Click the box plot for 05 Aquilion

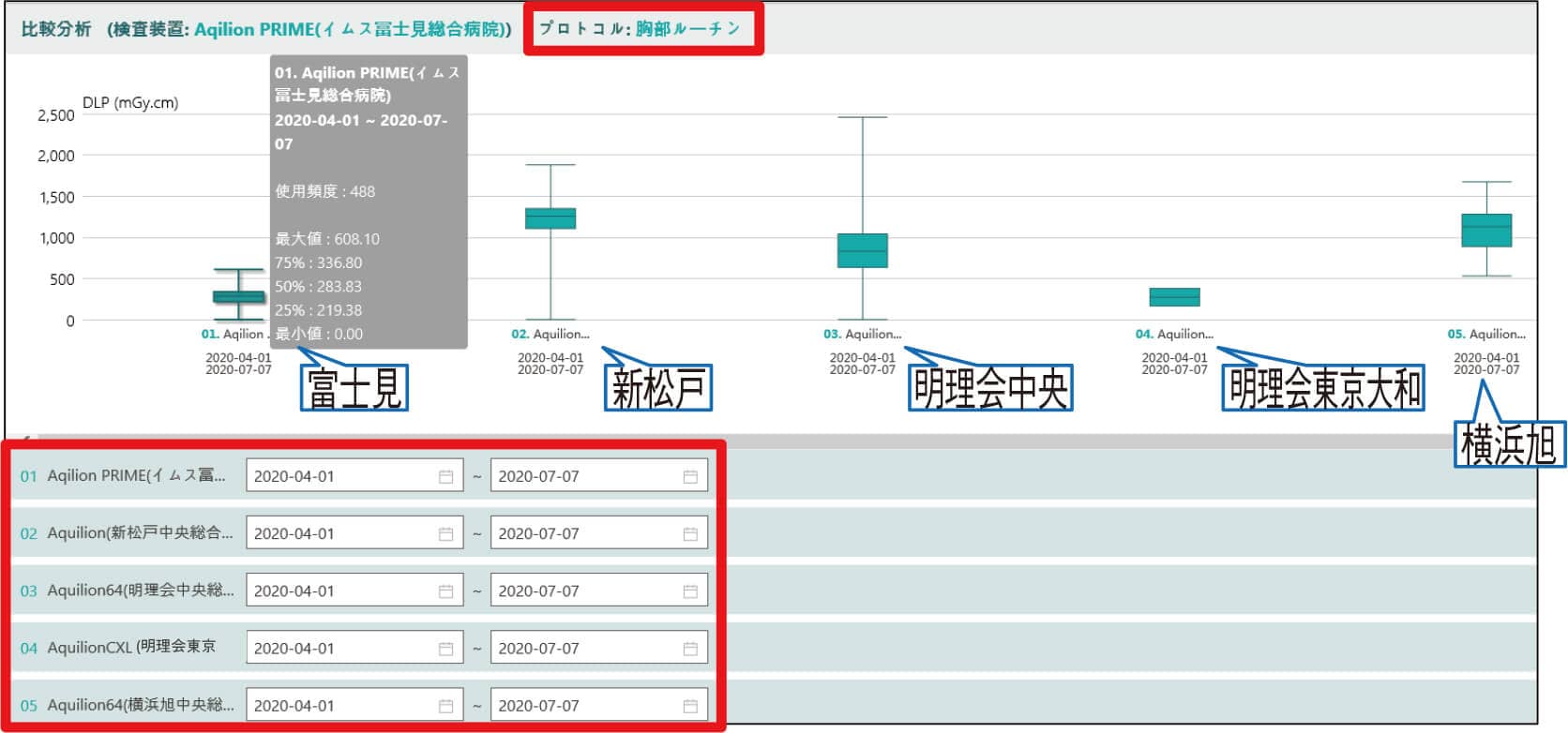(1486, 230)
